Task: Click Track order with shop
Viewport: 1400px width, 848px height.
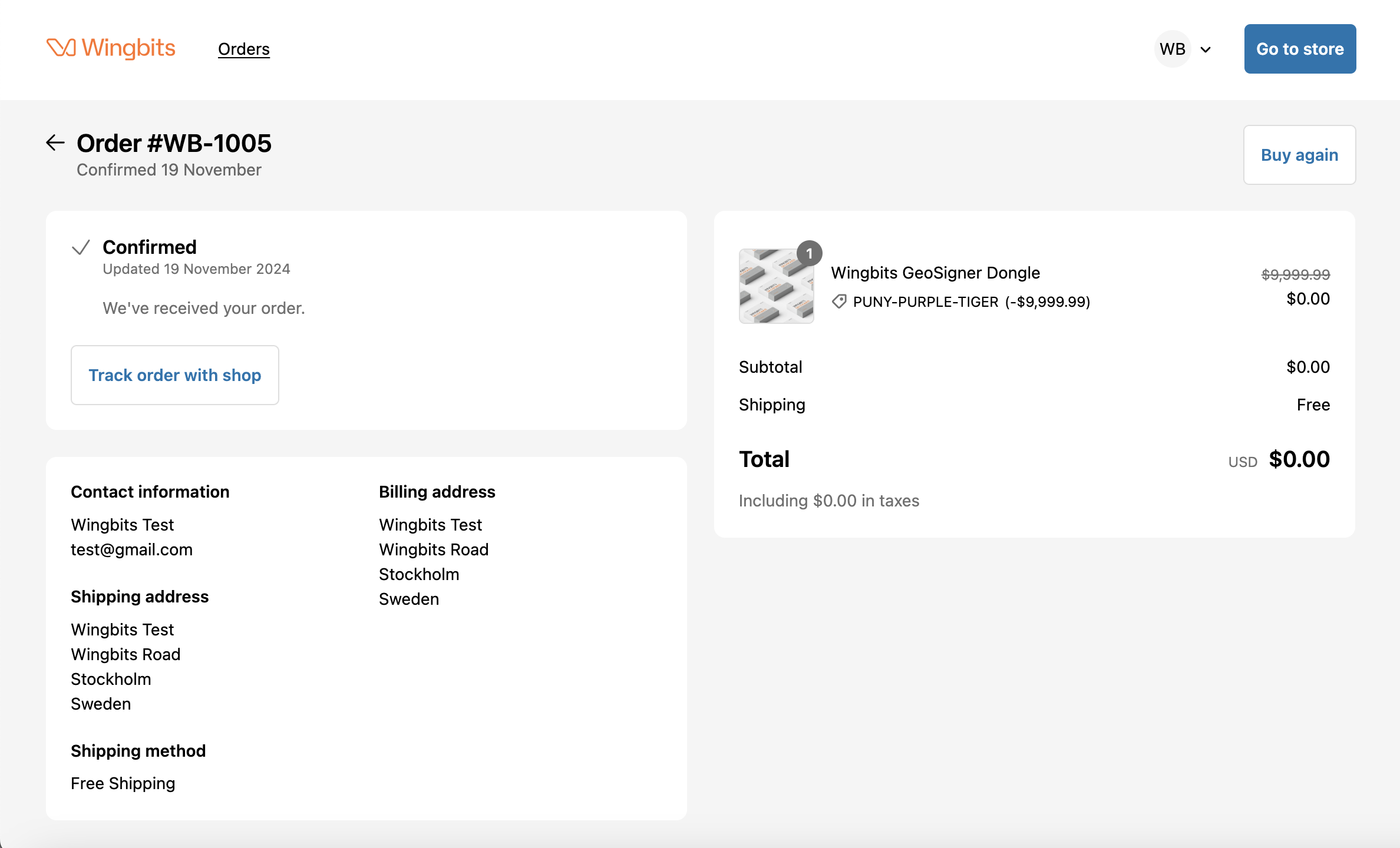Action: (174, 375)
